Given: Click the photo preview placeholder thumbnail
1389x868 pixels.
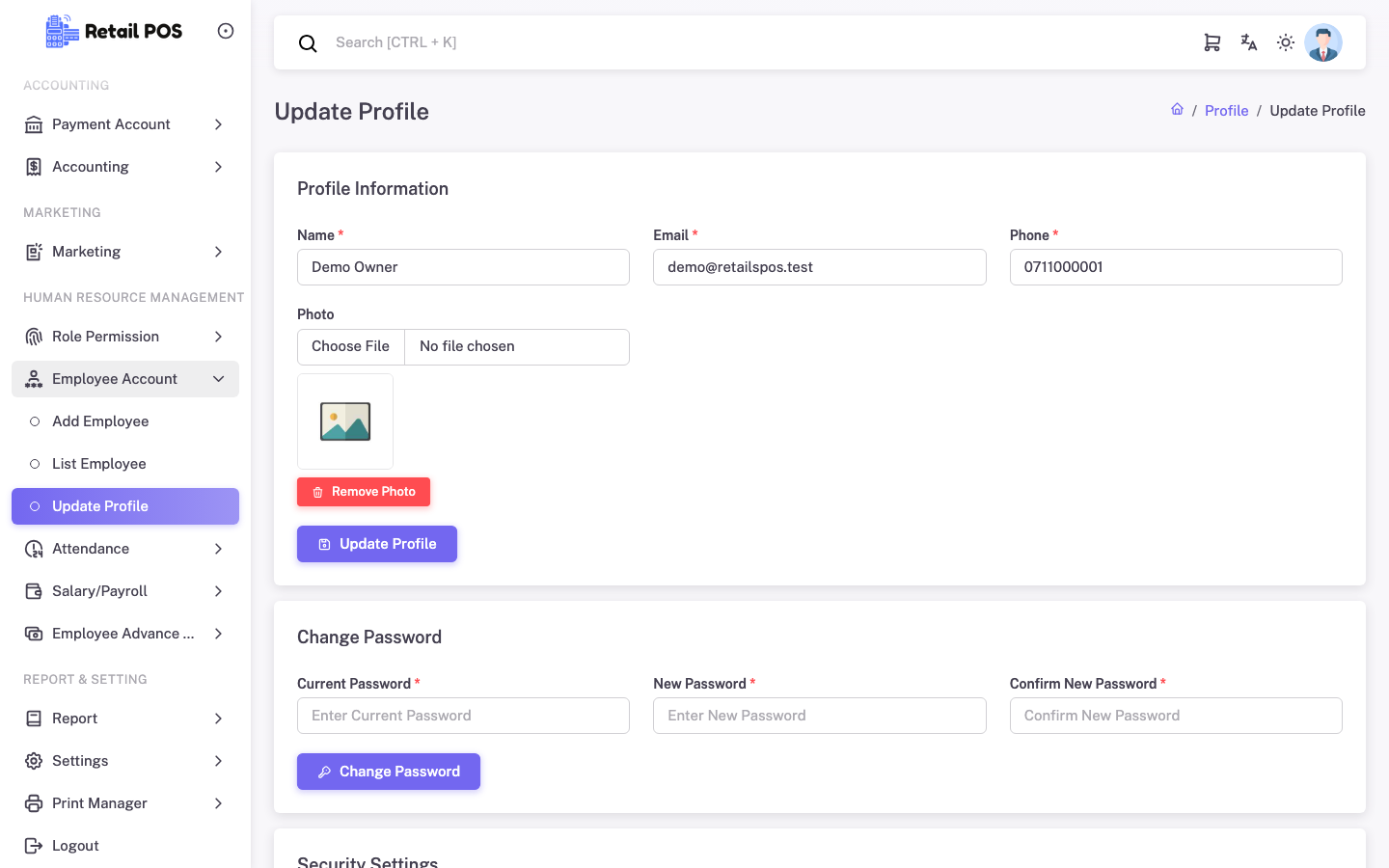Looking at the screenshot, I should click(345, 421).
